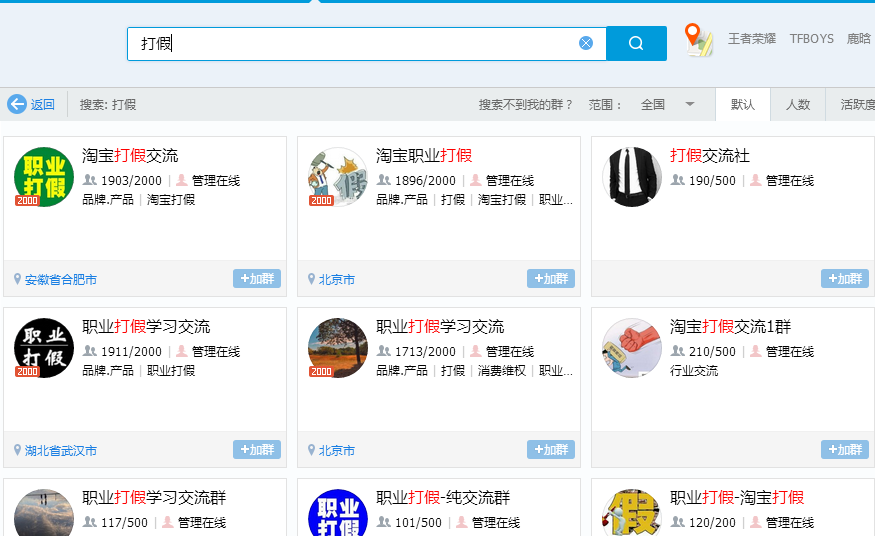Click the member count 1896/2000
This screenshot has height=536, width=875.
pyautogui.click(x=425, y=181)
